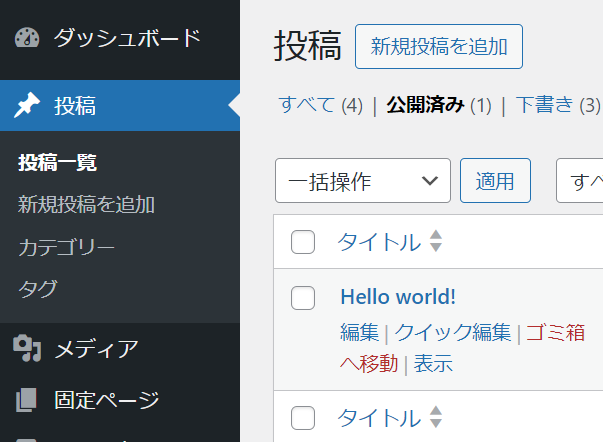Image resolution: width=603 pixels, height=442 pixels.
Task: Open the メディア menu item
Action: [120, 349]
